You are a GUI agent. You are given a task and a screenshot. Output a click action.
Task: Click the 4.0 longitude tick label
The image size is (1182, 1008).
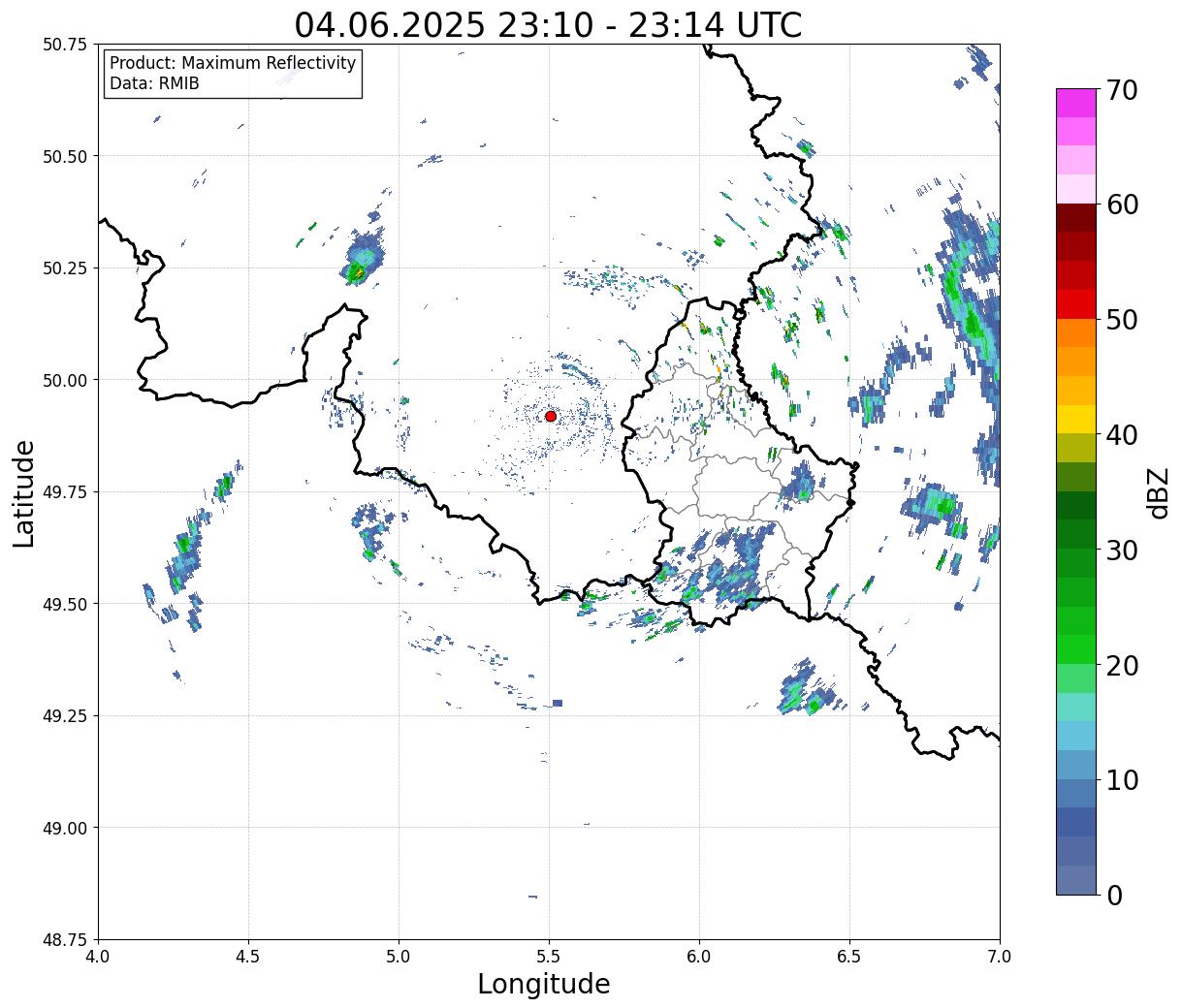(x=98, y=957)
